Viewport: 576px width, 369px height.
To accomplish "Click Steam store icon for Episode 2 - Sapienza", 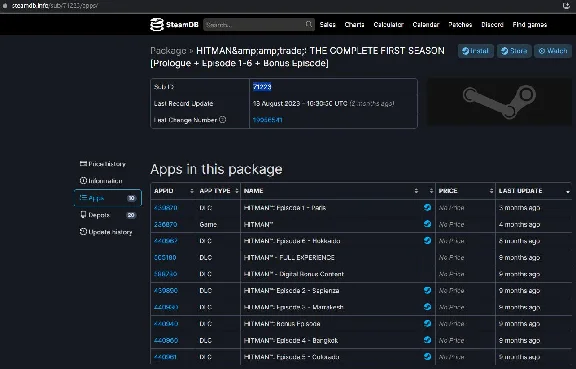I will (427, 290).
